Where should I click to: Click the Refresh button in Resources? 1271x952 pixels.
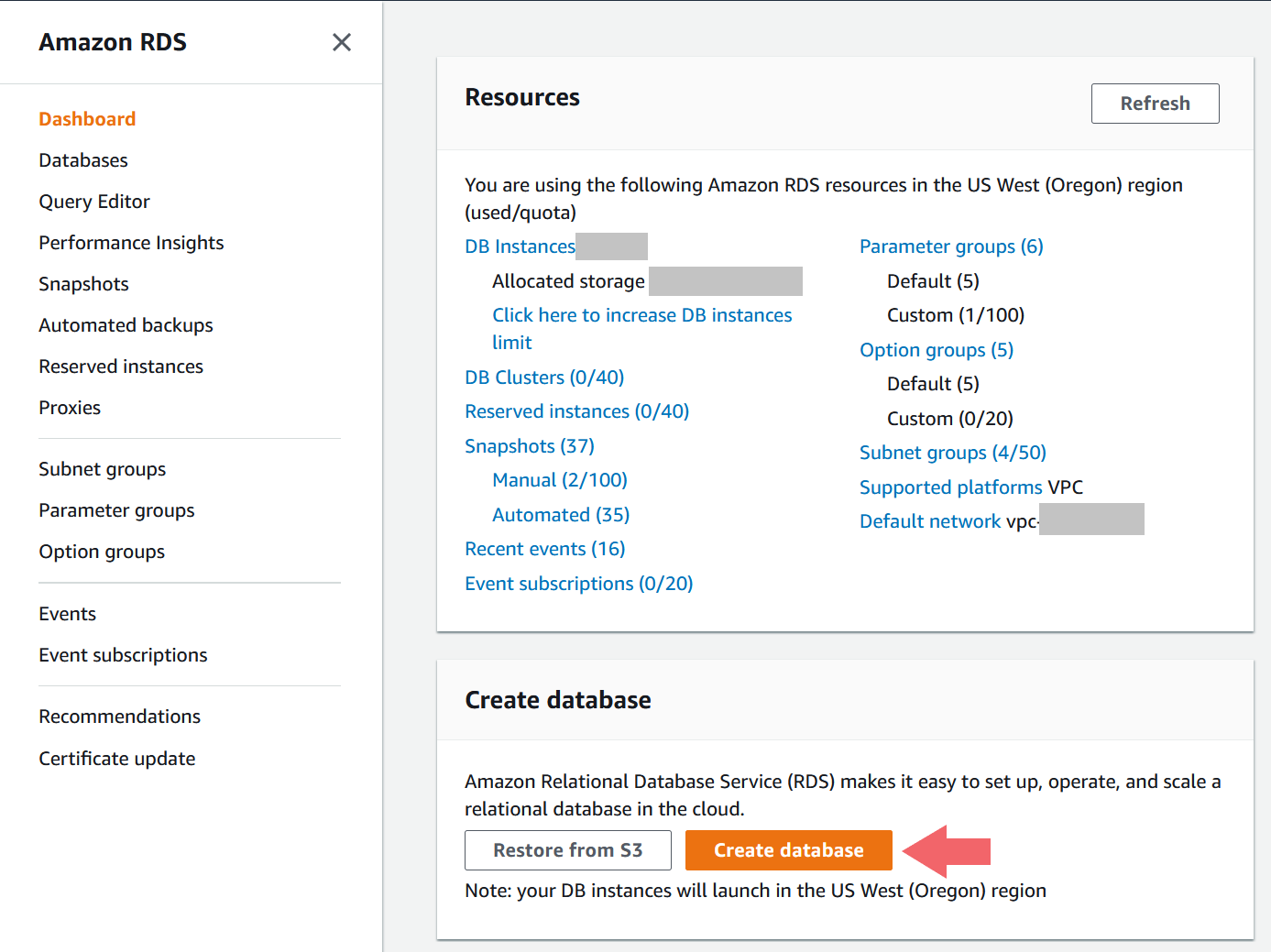pyautogui.click(x=1155, y=104)
